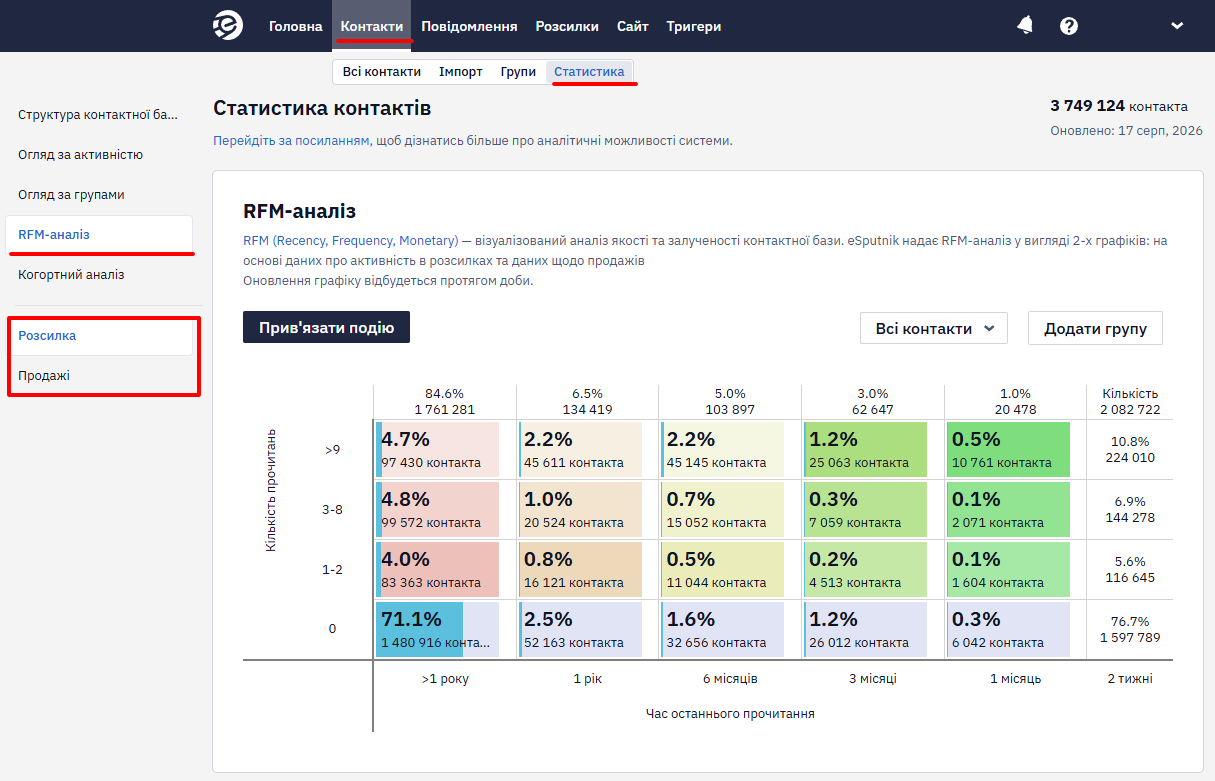Go to the Тригери menu item
The image size is (1215, 781).
coord(694,26)
